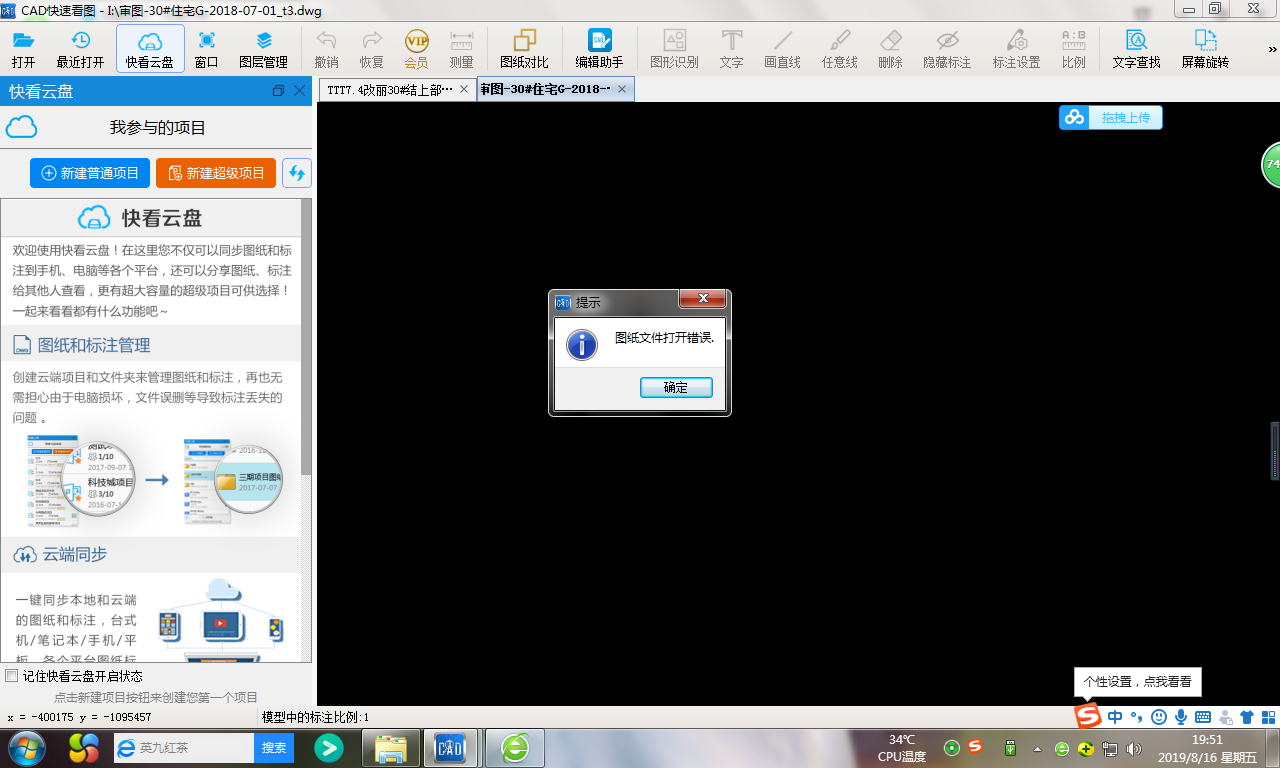Click the Sogou microphone voice input icon
1280x768 pixels.
1181,716
